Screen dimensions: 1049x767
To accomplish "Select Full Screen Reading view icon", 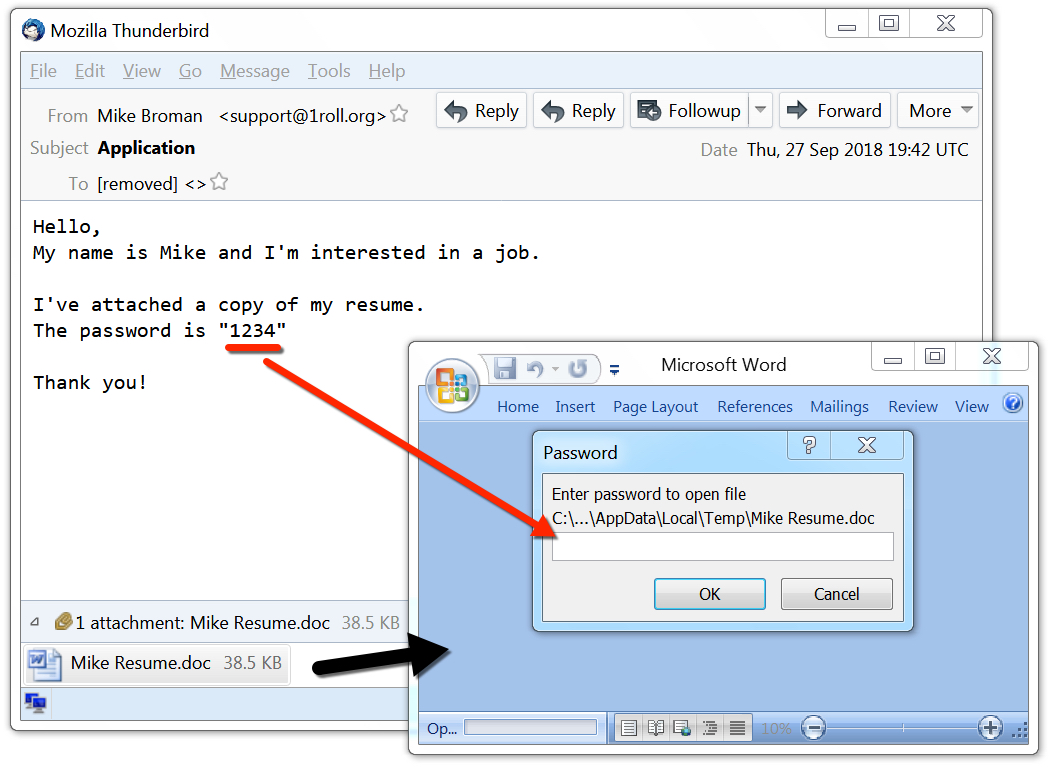I will pos(656,728).
